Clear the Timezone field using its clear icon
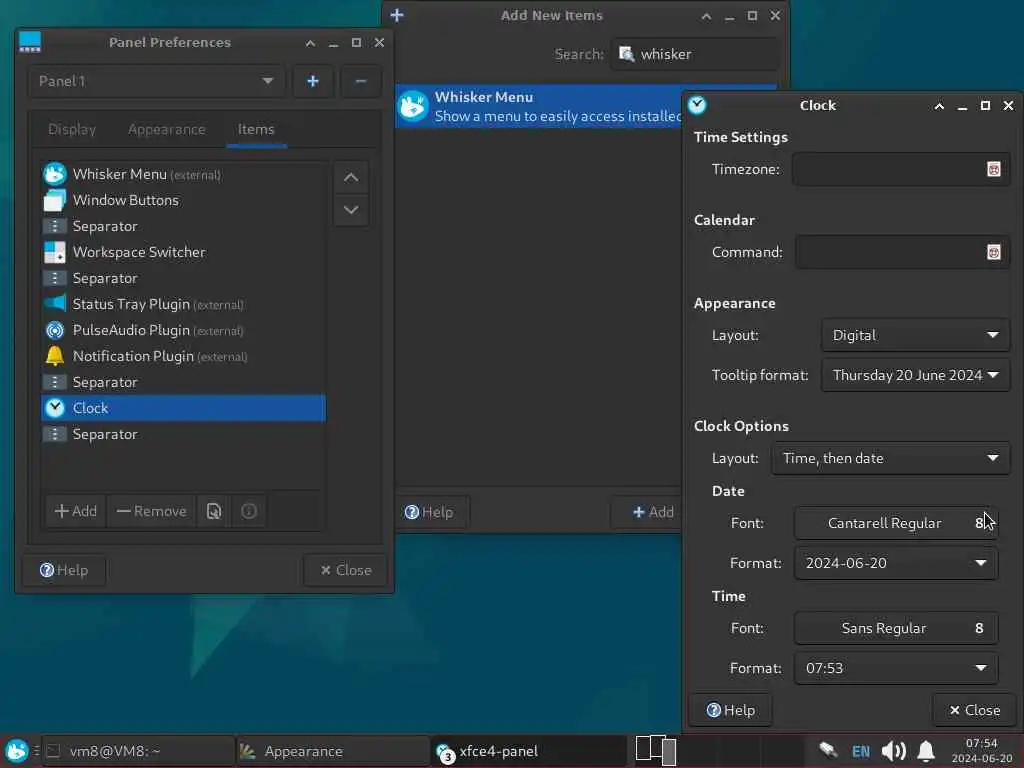Viewport: 1024px width, 768px height. click(x=993, y=169)
